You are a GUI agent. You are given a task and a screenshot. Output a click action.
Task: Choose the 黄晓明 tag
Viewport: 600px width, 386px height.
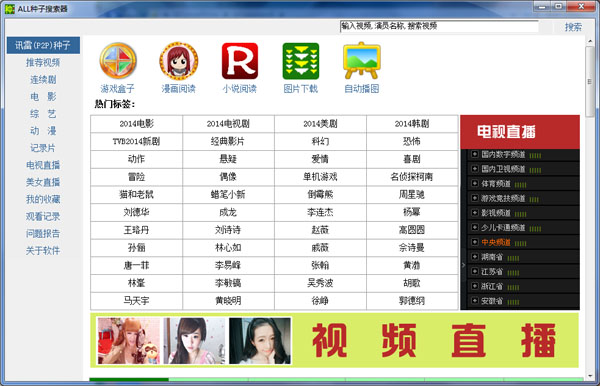tap(228, 301)
